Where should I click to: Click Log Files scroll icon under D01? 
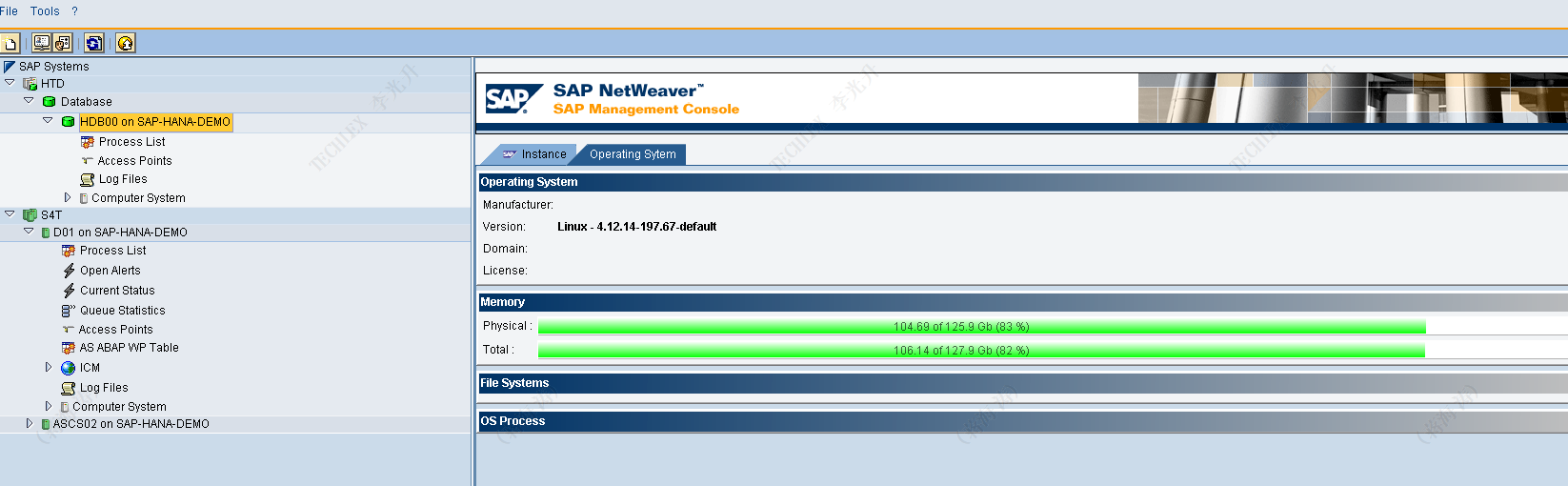pos(69,388)
